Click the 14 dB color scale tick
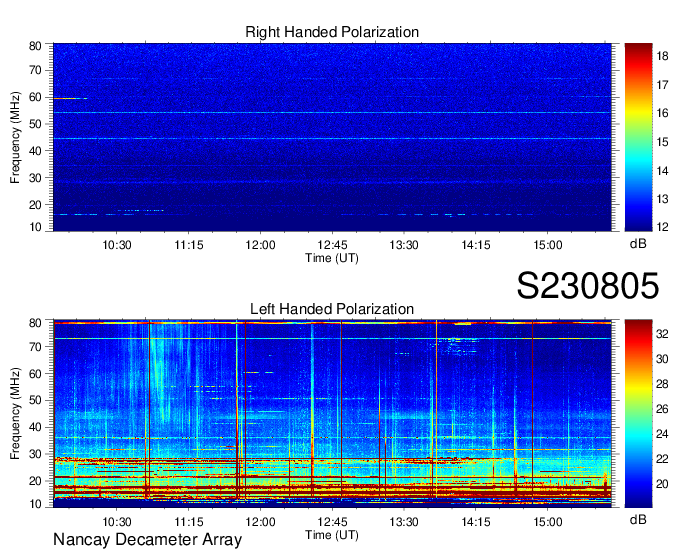680x552 pixels. pyautogui.click(x=662, y=171)
